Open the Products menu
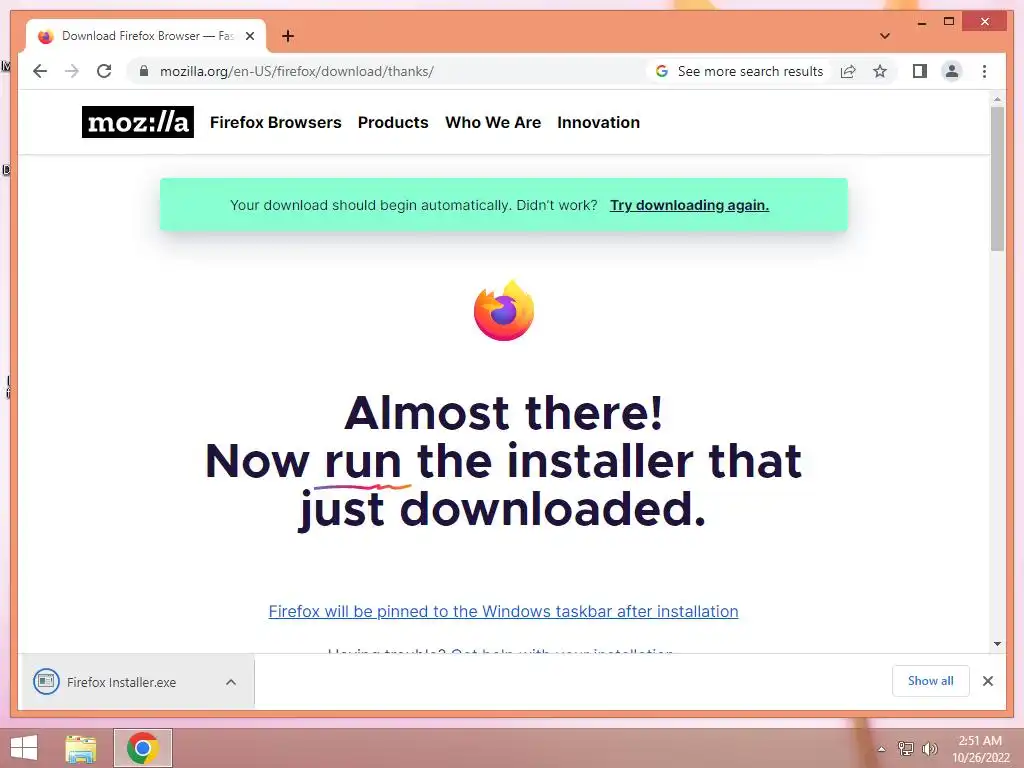1024x768 pixels. (x=393, y=122)
